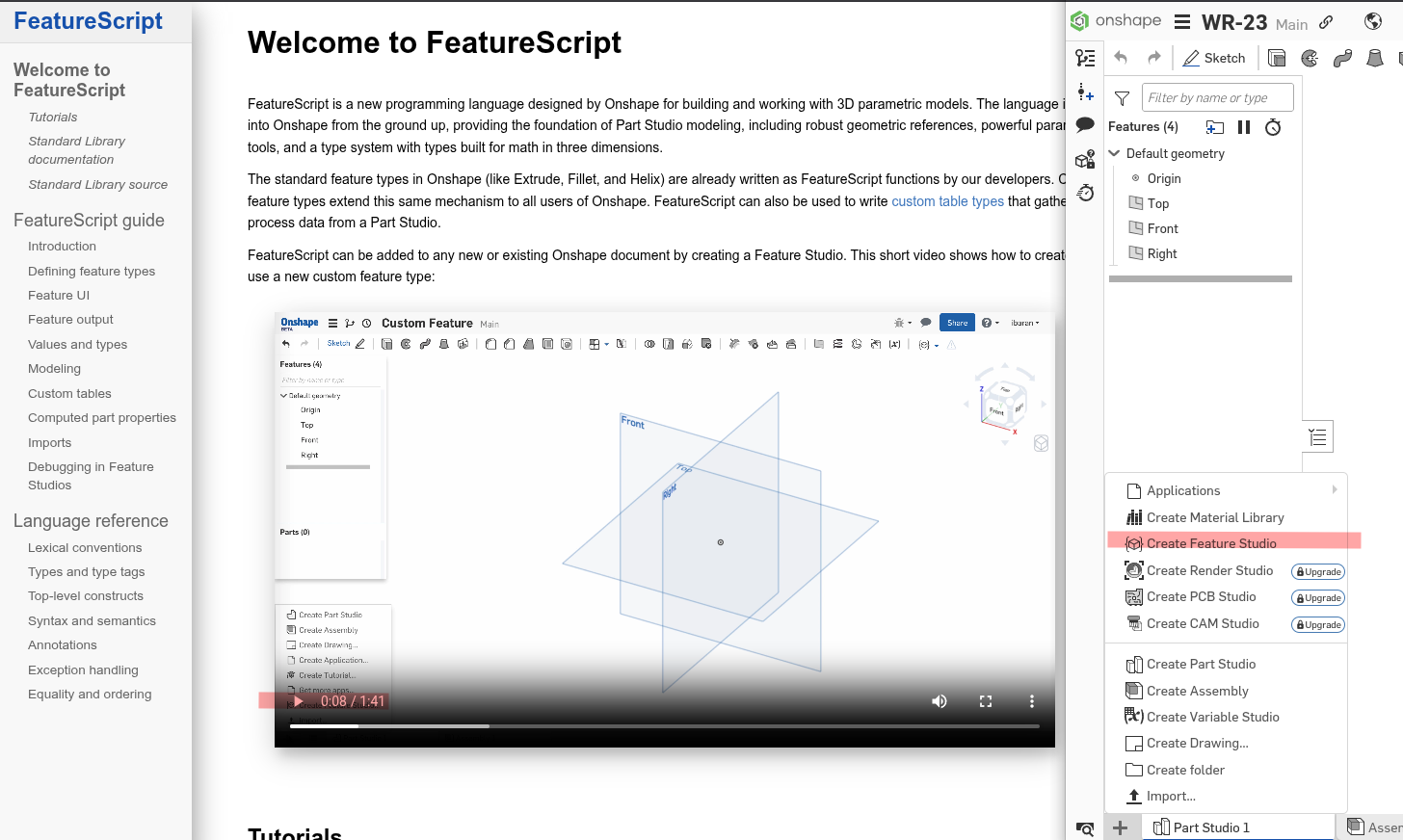Select the Extrude tool icon
1403x840 pixels.
click(x=1277, y=58)
